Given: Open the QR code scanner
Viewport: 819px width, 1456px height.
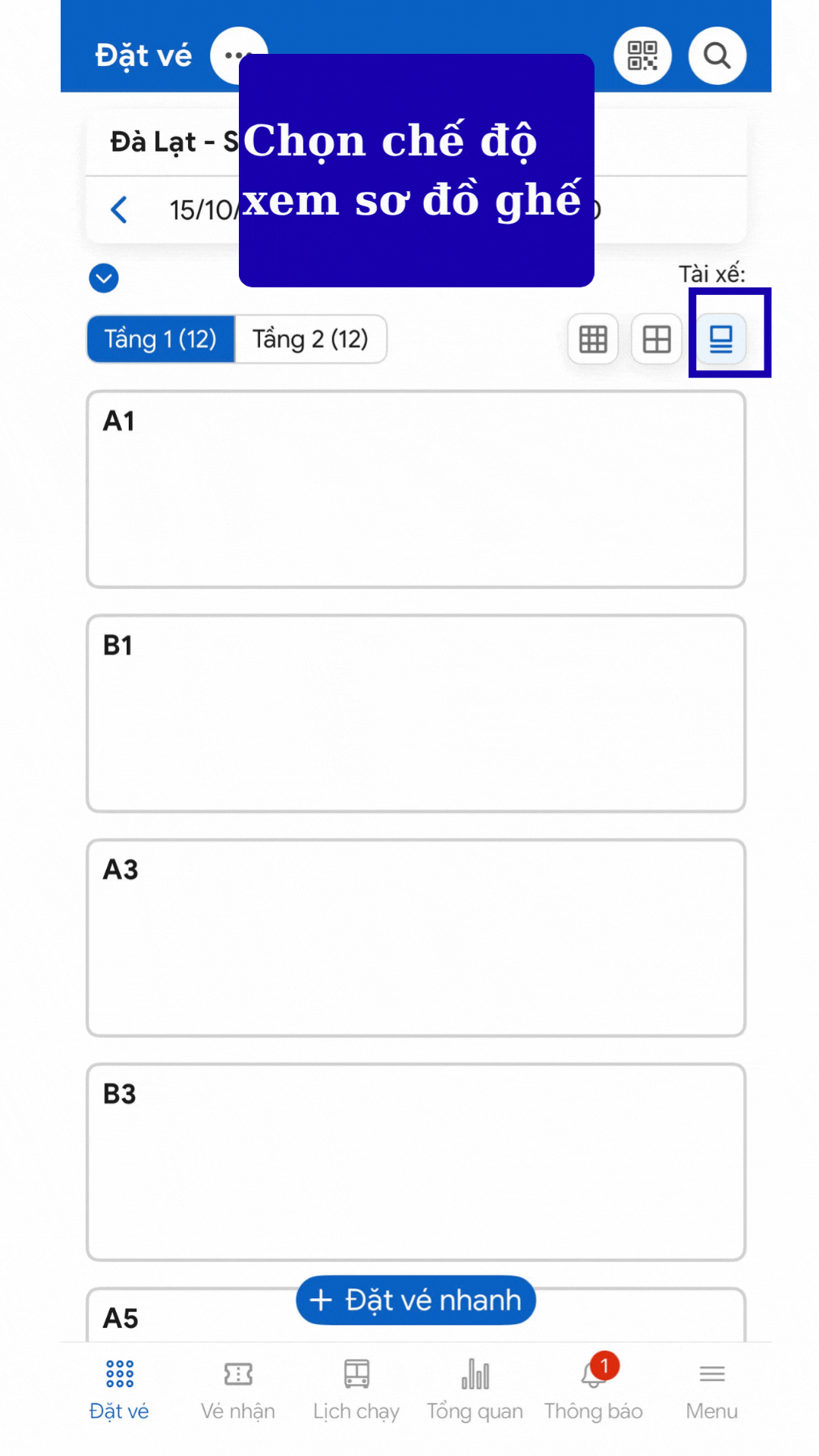Looking at the screenshot, I should (x=642, y=56).
